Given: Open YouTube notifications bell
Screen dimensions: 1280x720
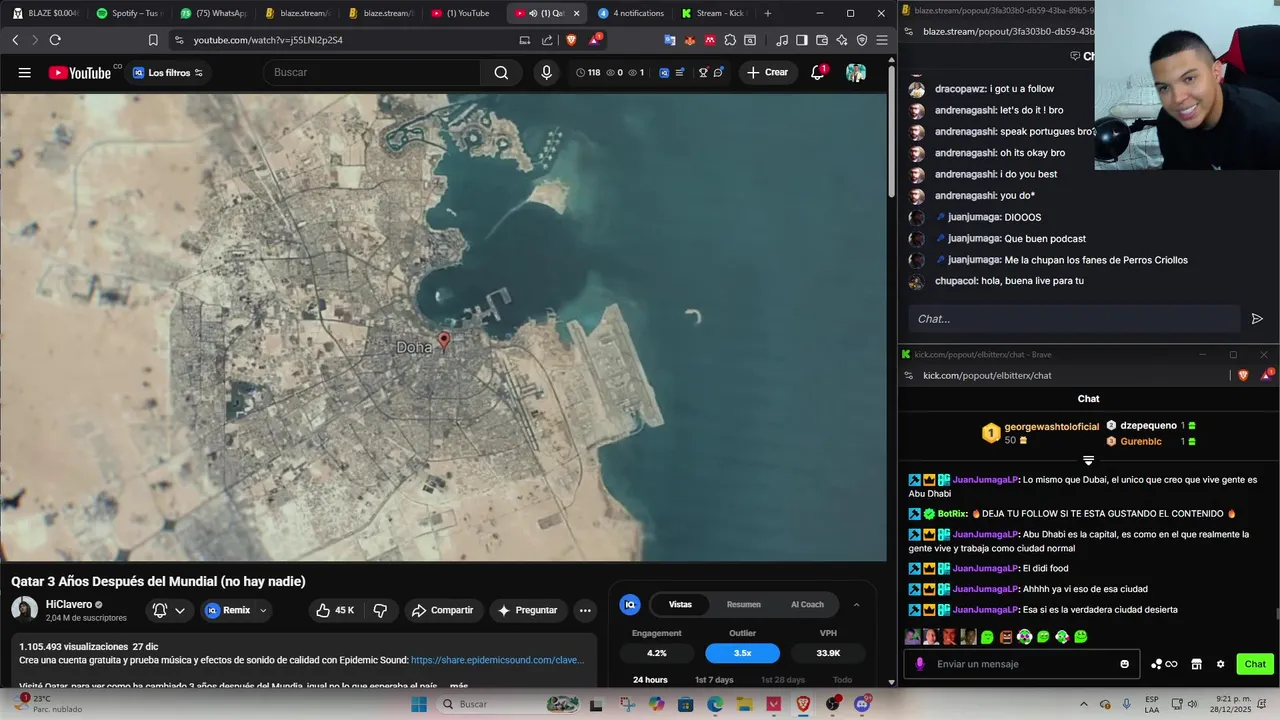Looking at the screenshot, I should 818,72.
